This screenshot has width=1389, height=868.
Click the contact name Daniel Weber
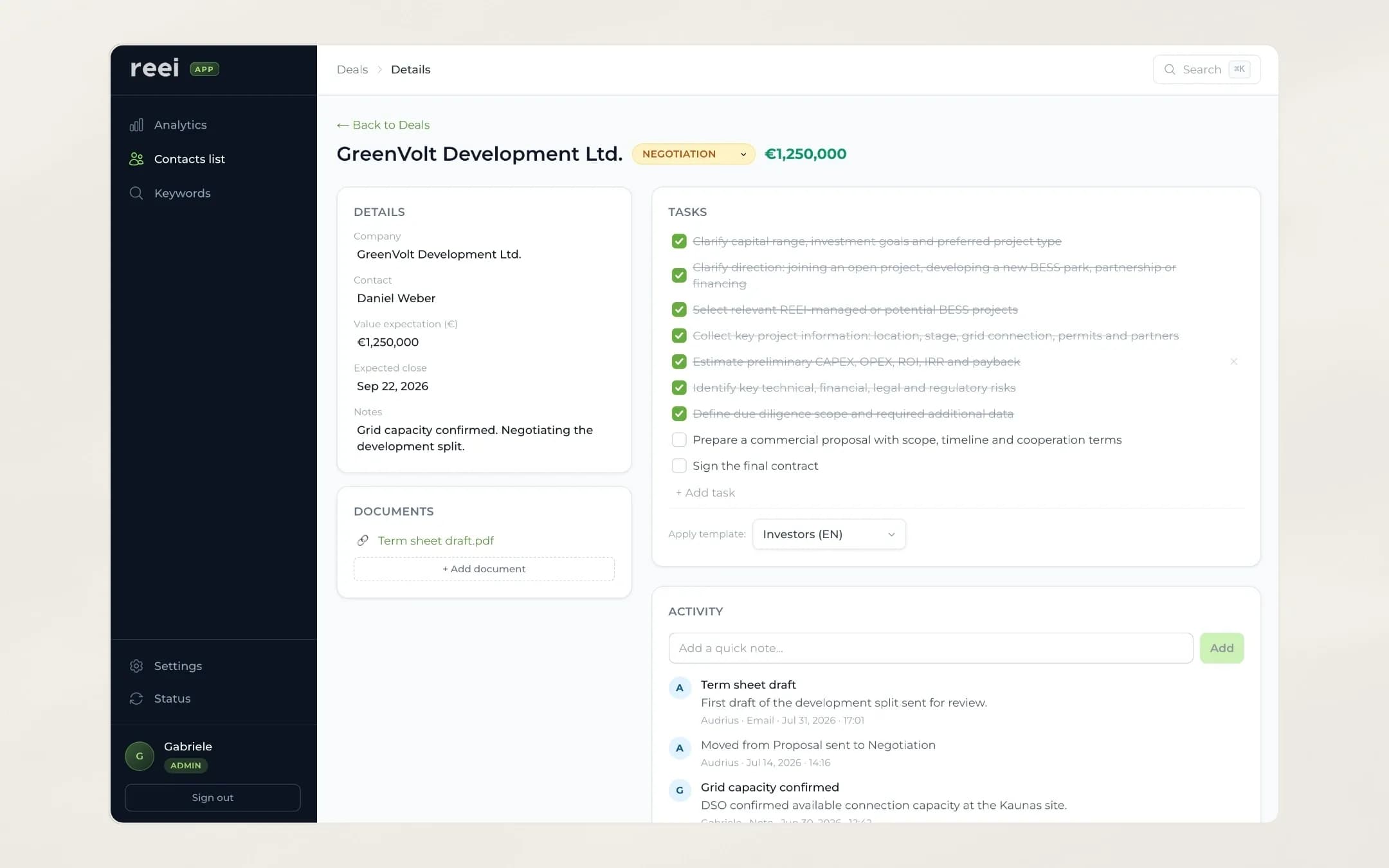pyautogui.click(x=396, y=298)
